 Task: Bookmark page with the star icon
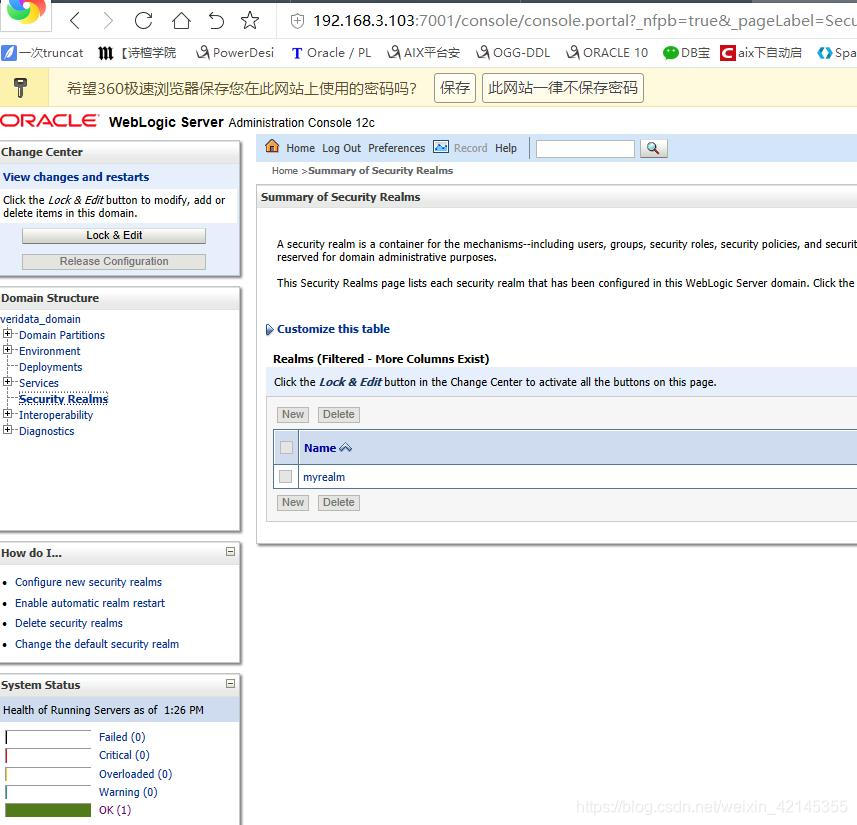pyautogui.click(x=250, y=21)
